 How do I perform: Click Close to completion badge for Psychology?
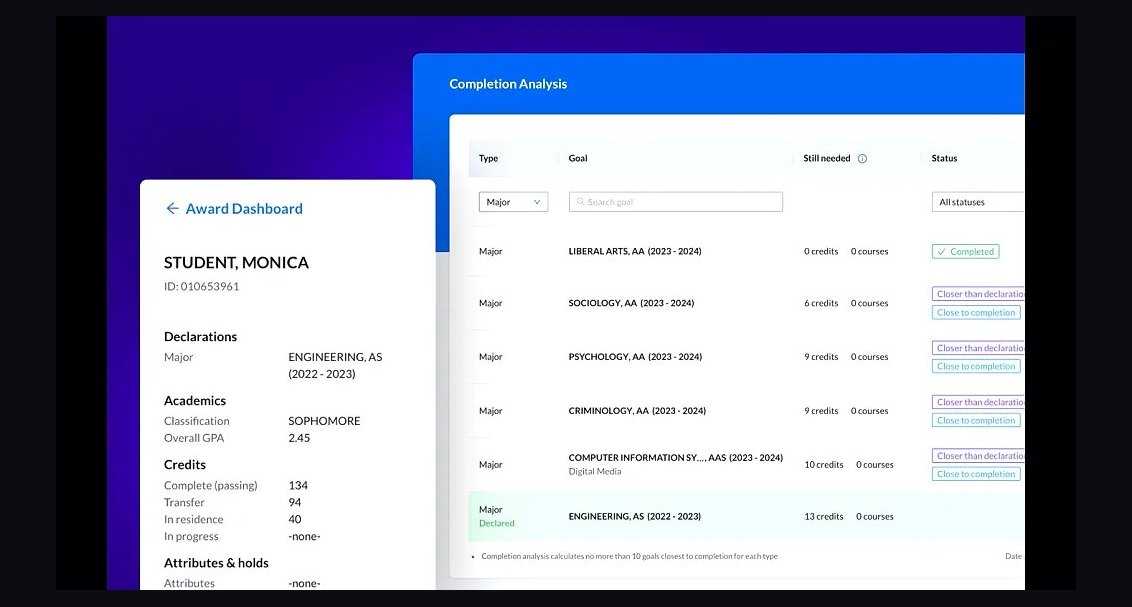[976, 367]
